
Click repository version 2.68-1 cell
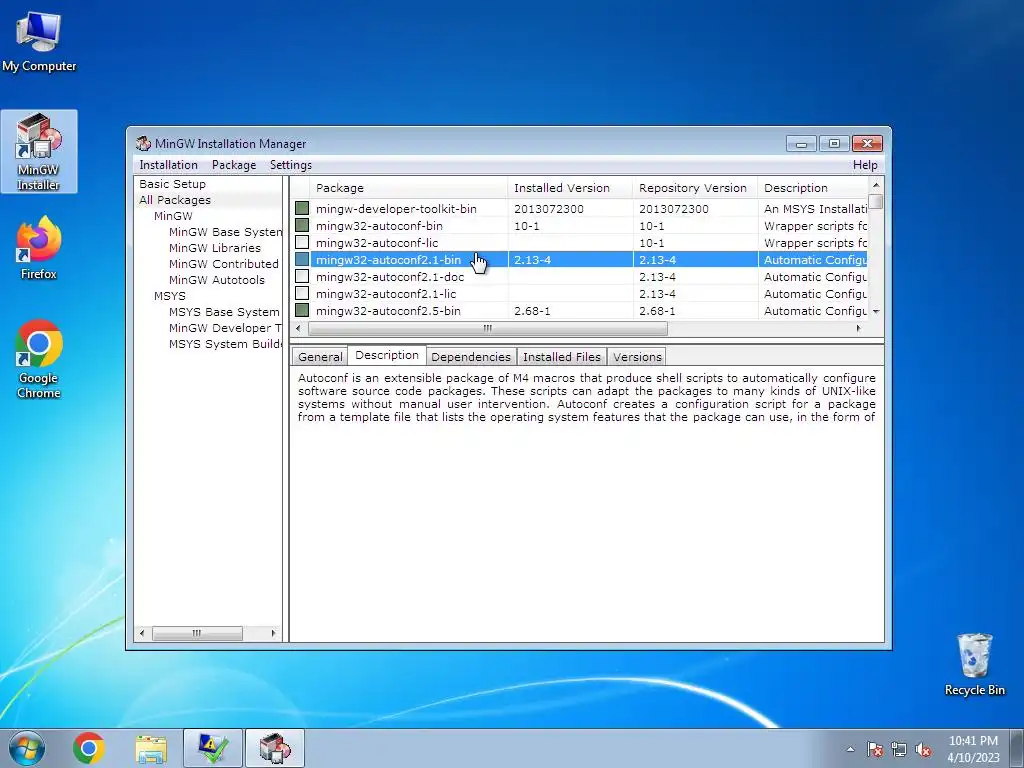tap(657, 311)
